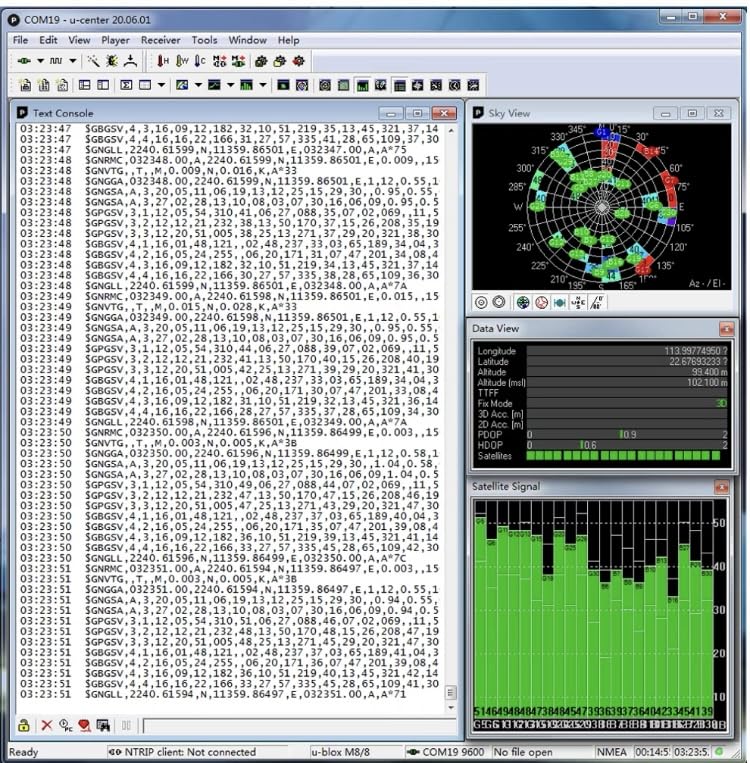
Task: Close the Text Console window
Action: [x=444, y=113]
